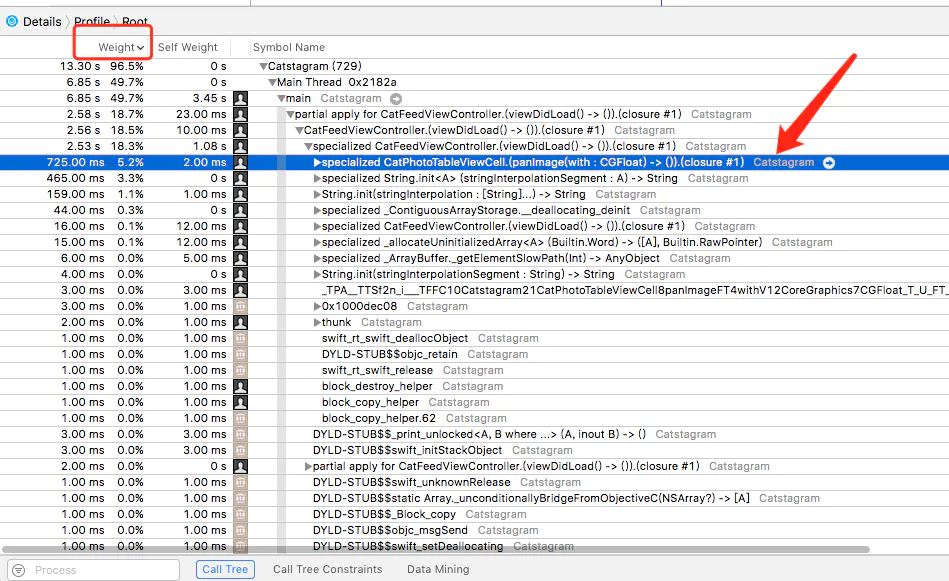This screenshot has width=949, height=581.
Task: Collapse the specialized CatFeedViewController 2.53 s node
Action: [308, 146]
